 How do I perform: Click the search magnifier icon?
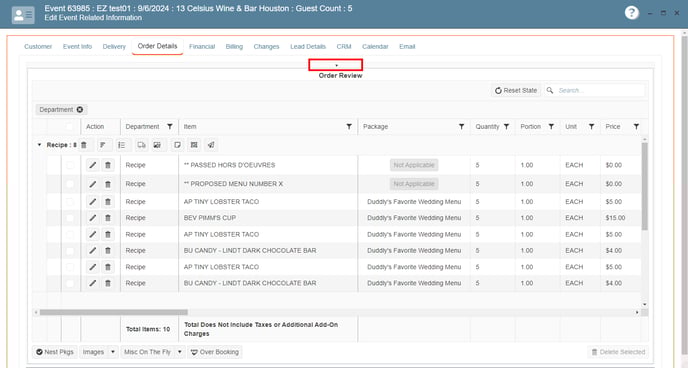click(x=550, y=90)
